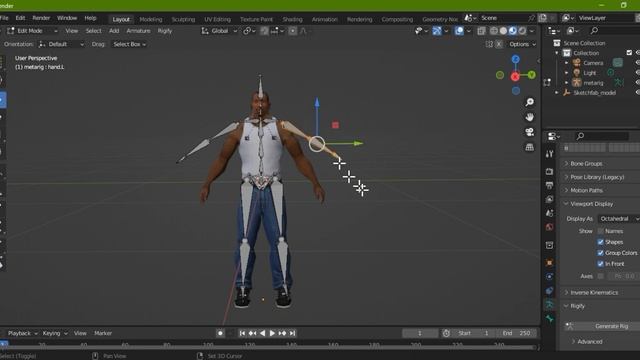Open Orientation Default dropdown
The height and width of the screenshot is (360, 640).
[x=62, y=44]
